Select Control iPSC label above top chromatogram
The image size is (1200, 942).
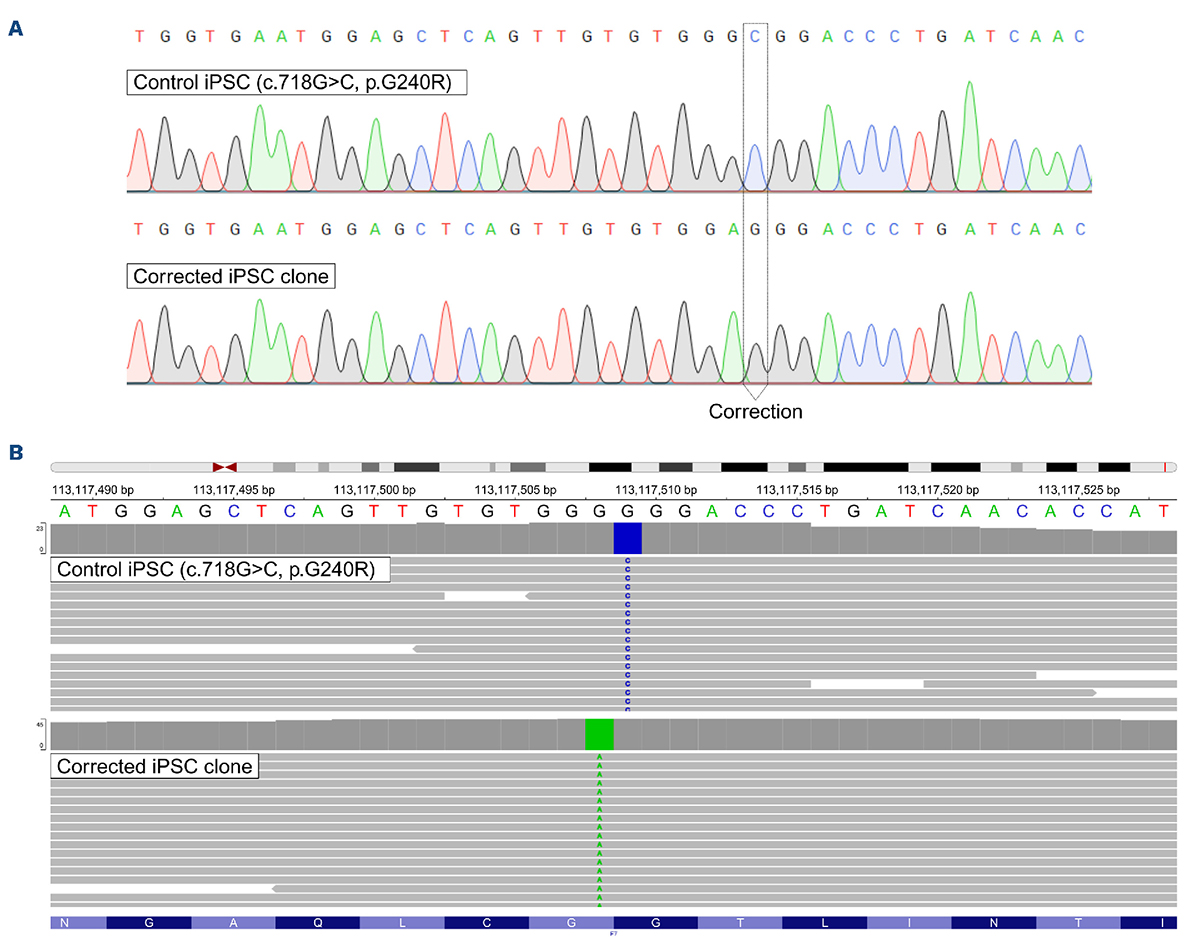(297, 84)
